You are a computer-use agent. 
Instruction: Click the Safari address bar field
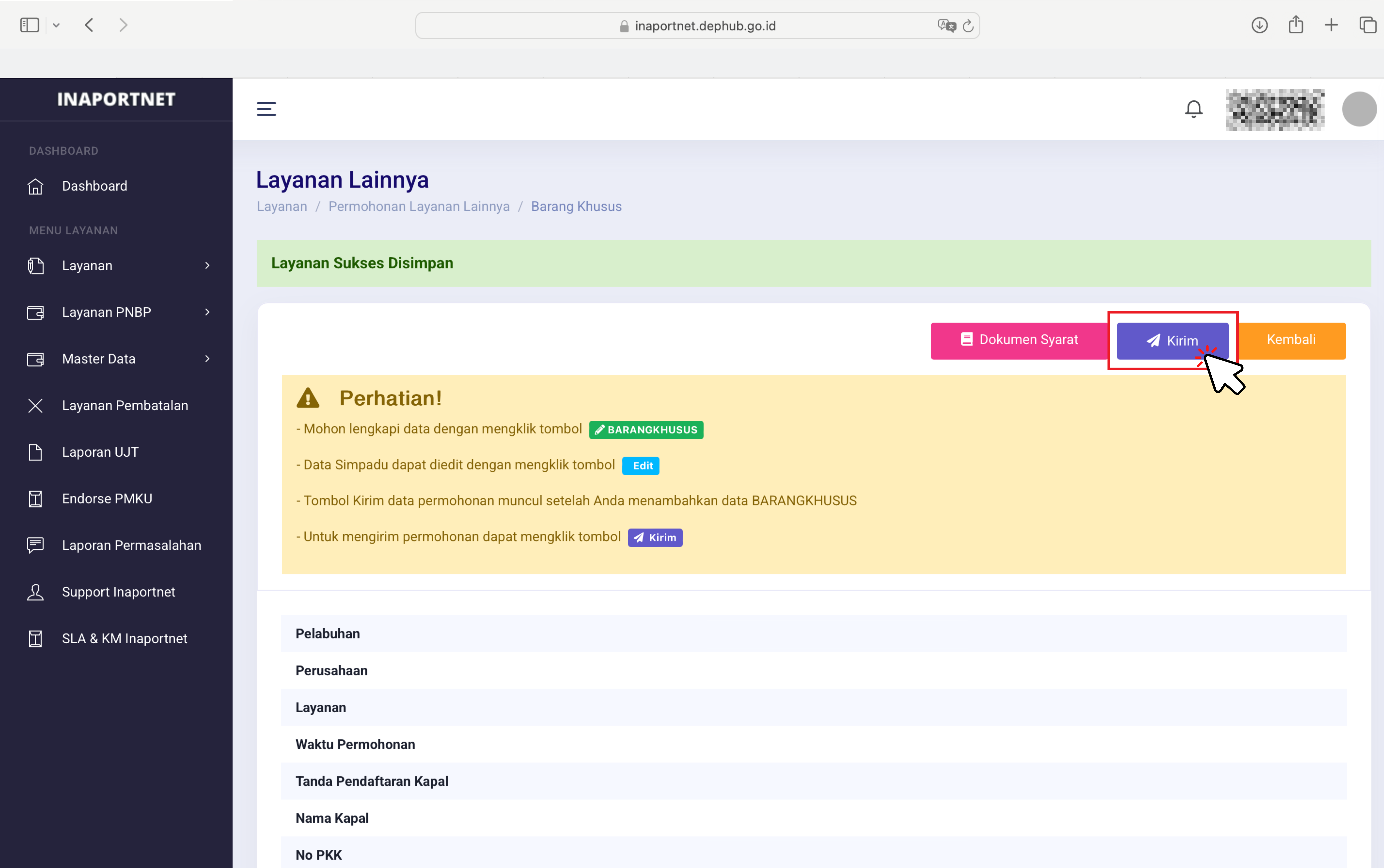click(x=705, y=26)
